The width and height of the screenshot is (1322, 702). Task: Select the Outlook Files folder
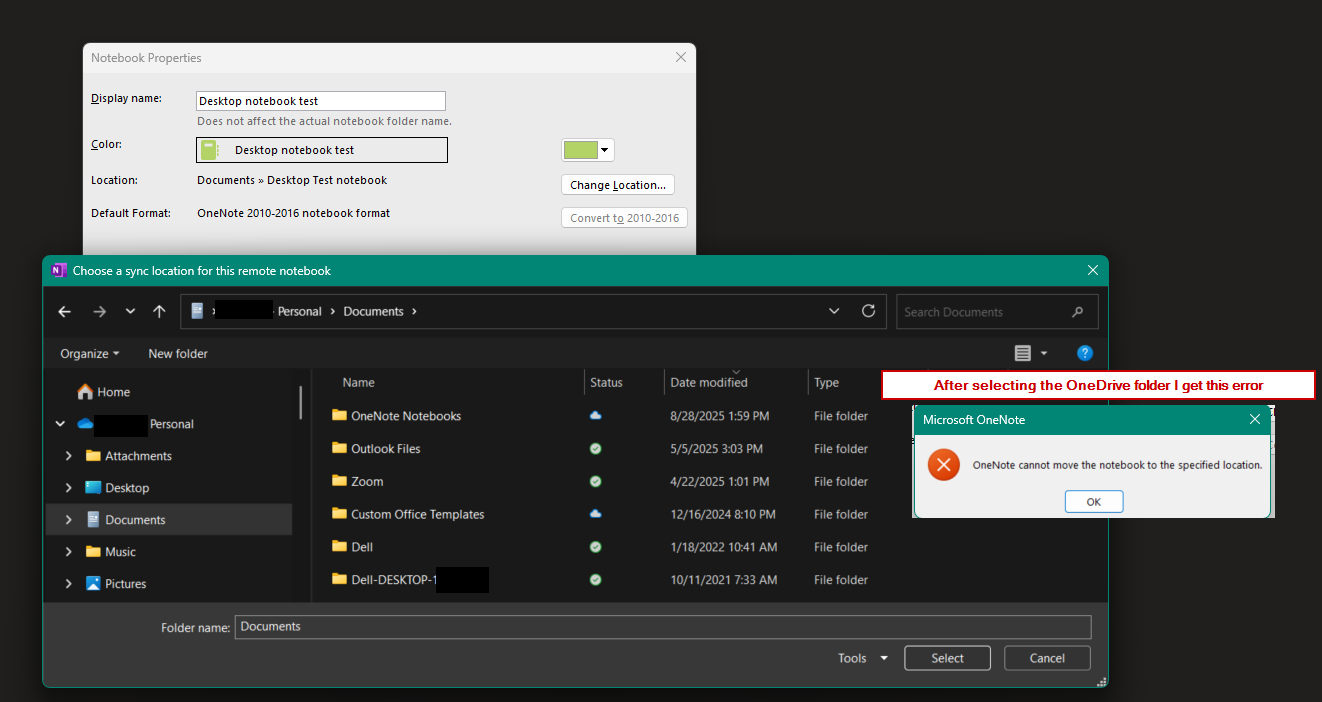386,449
